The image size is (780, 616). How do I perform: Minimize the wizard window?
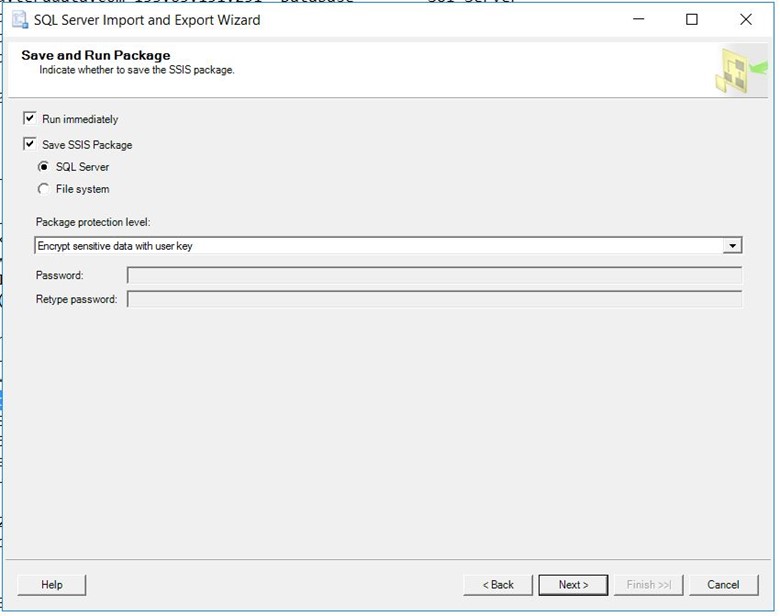click(639, 19)
